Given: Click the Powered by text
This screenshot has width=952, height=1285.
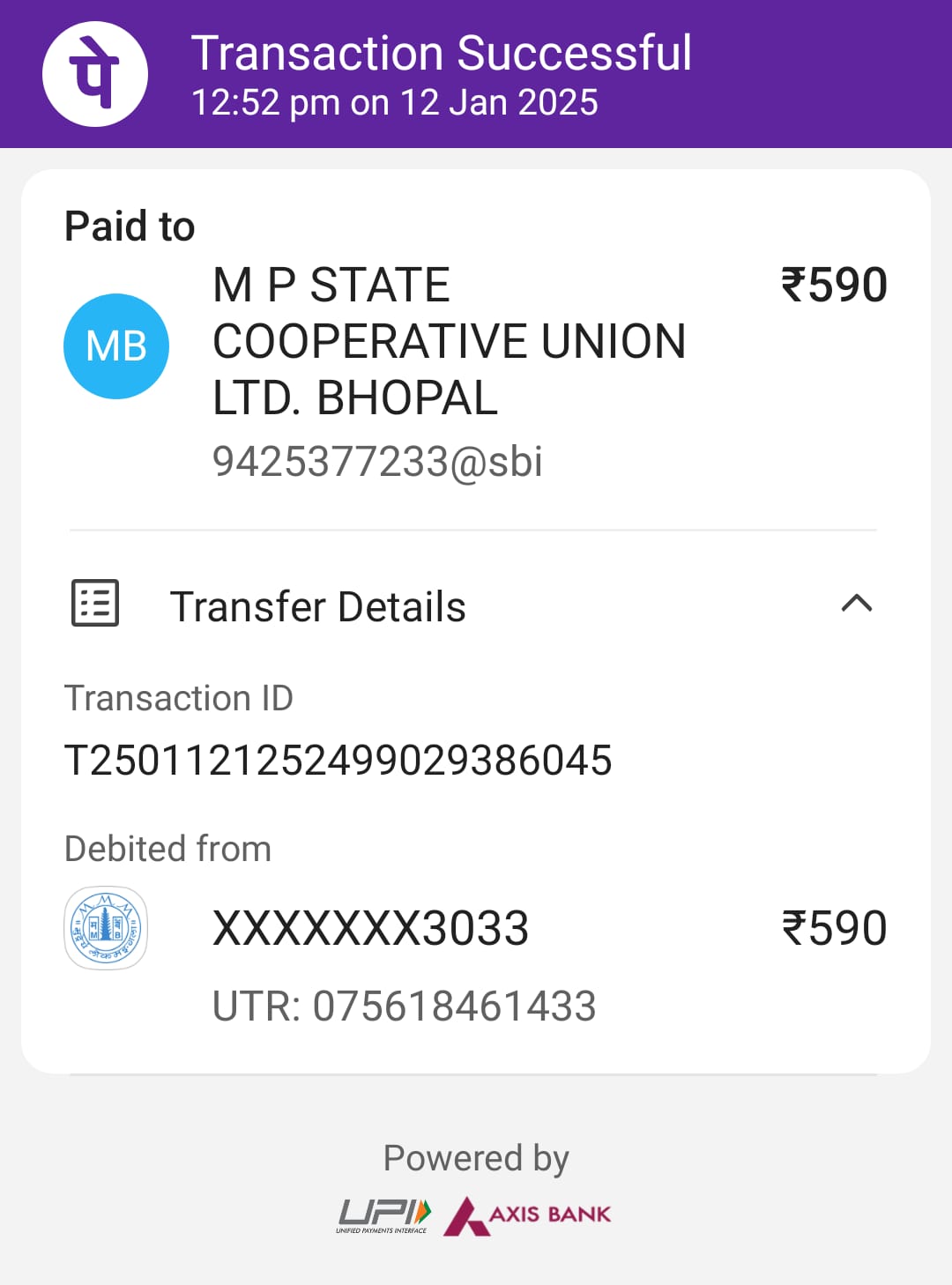Looking at the screenshot, I should click(x=476, y=1158).
